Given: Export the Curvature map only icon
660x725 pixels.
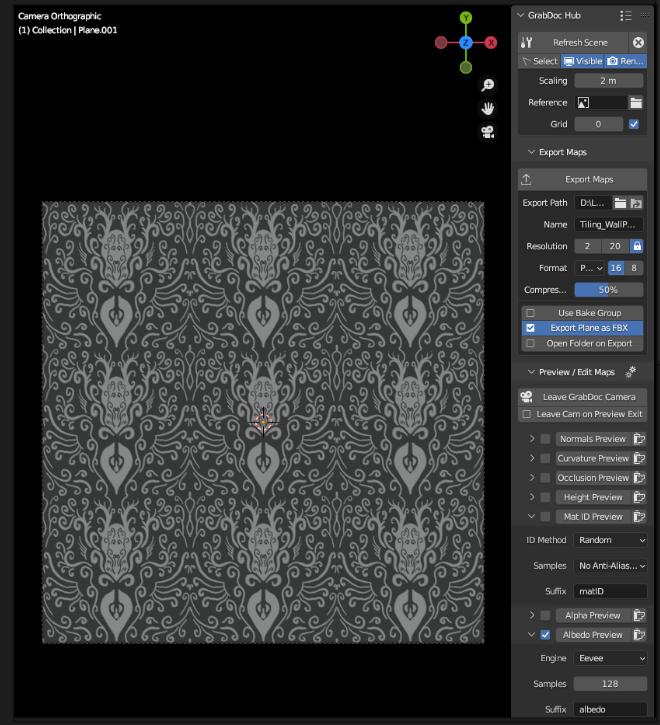Looking at the screenshot, I should (x=639, y=458).
